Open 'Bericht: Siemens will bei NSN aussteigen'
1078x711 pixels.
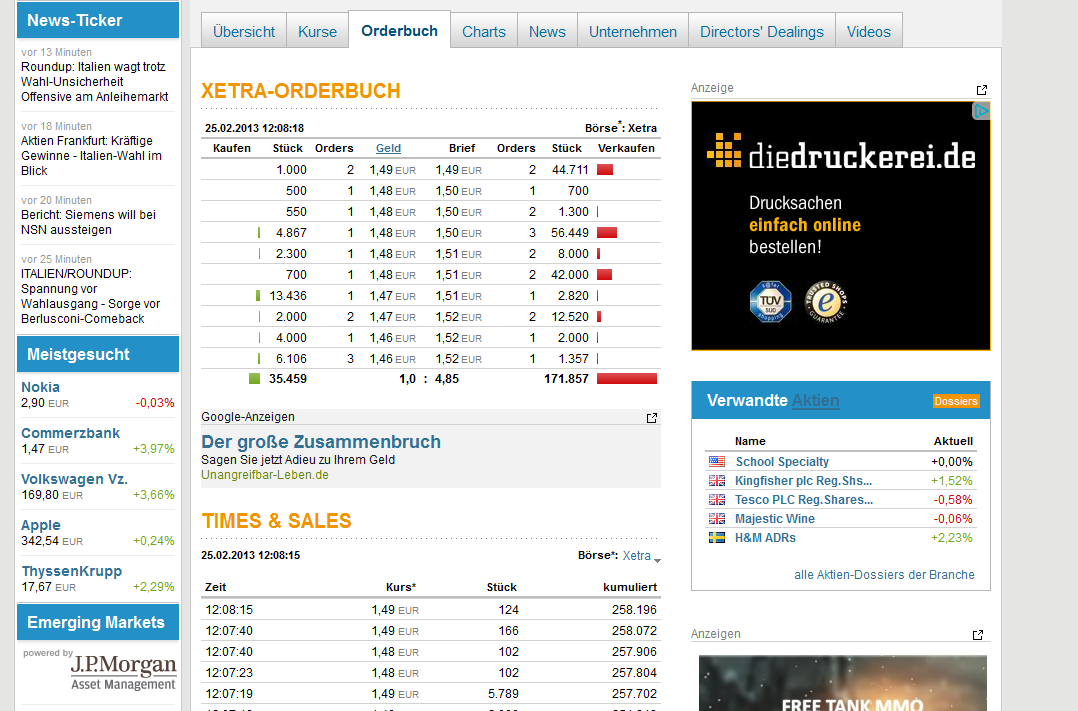[89, 222]
